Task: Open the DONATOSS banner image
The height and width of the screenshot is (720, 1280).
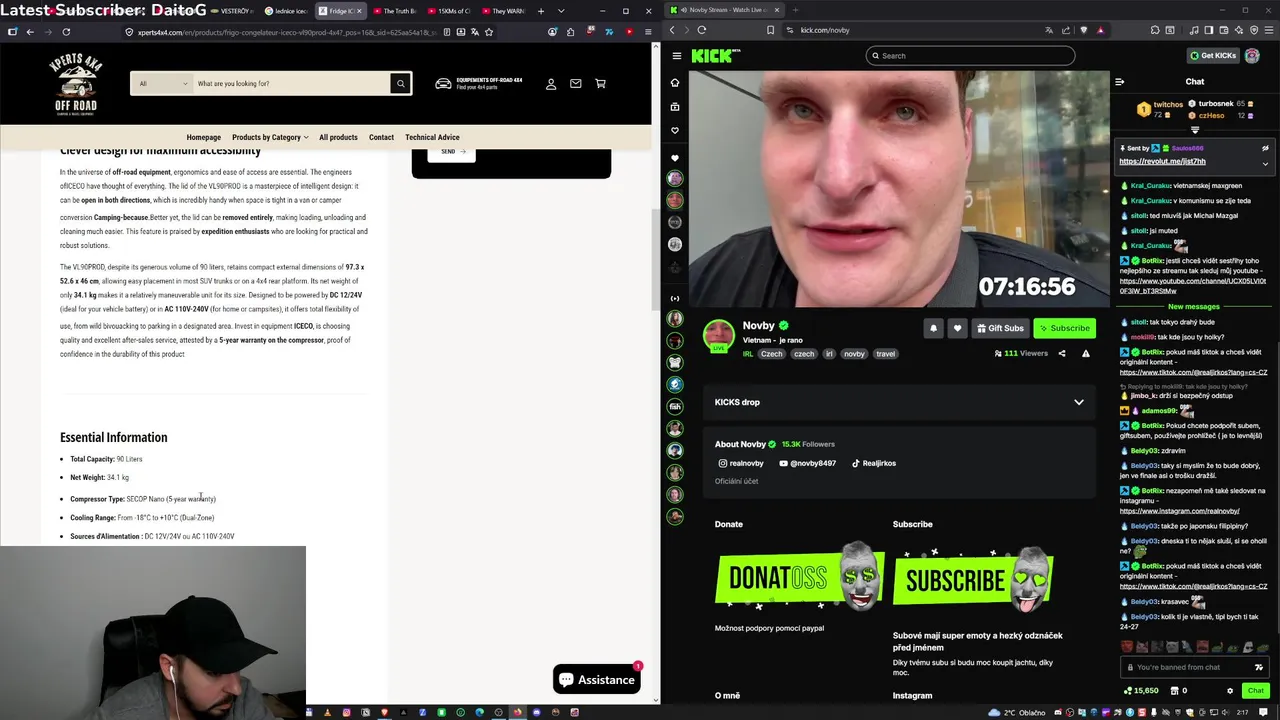Action: pos(800,577)
